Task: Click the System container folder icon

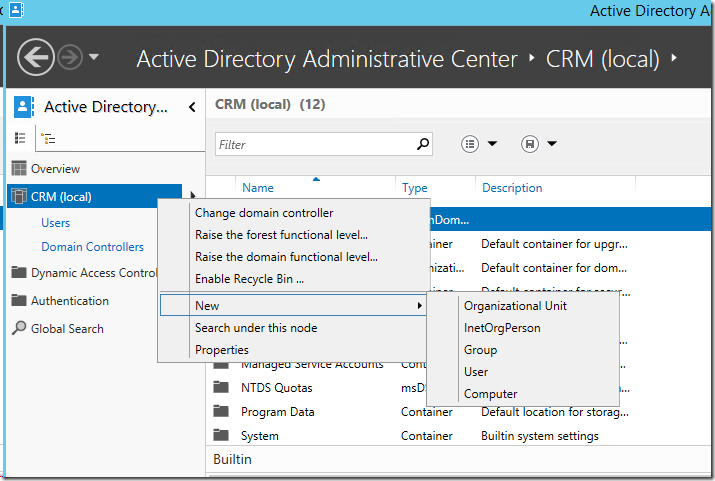Action: [x=221, y=436]
